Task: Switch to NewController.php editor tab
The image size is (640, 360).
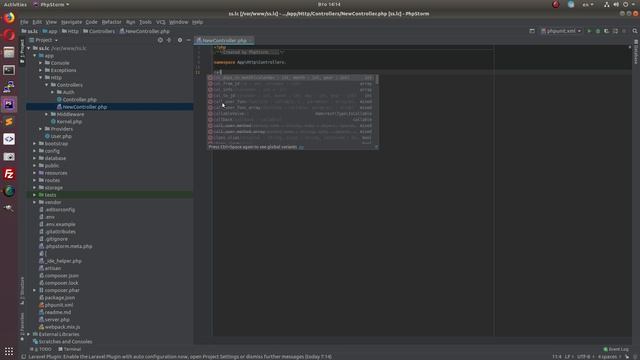Action: pyautogui.click(x=224, y=40)
